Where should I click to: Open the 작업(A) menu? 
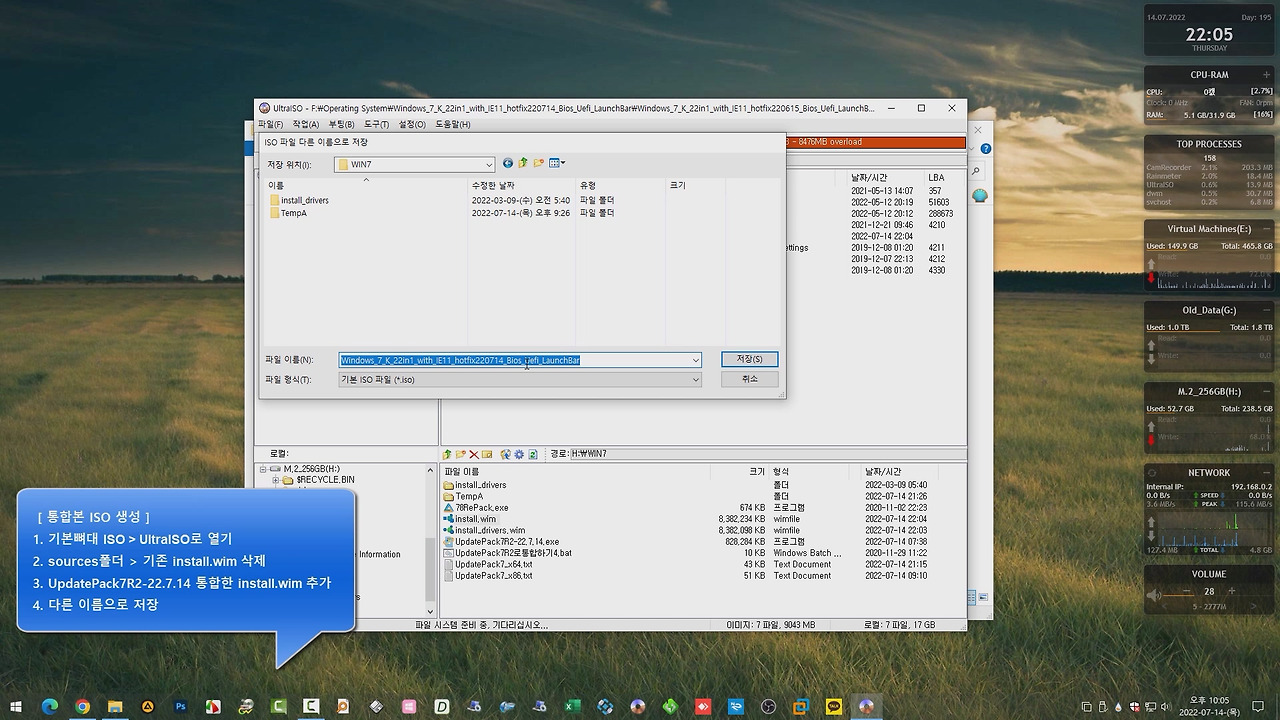click(x=306, y=124)
